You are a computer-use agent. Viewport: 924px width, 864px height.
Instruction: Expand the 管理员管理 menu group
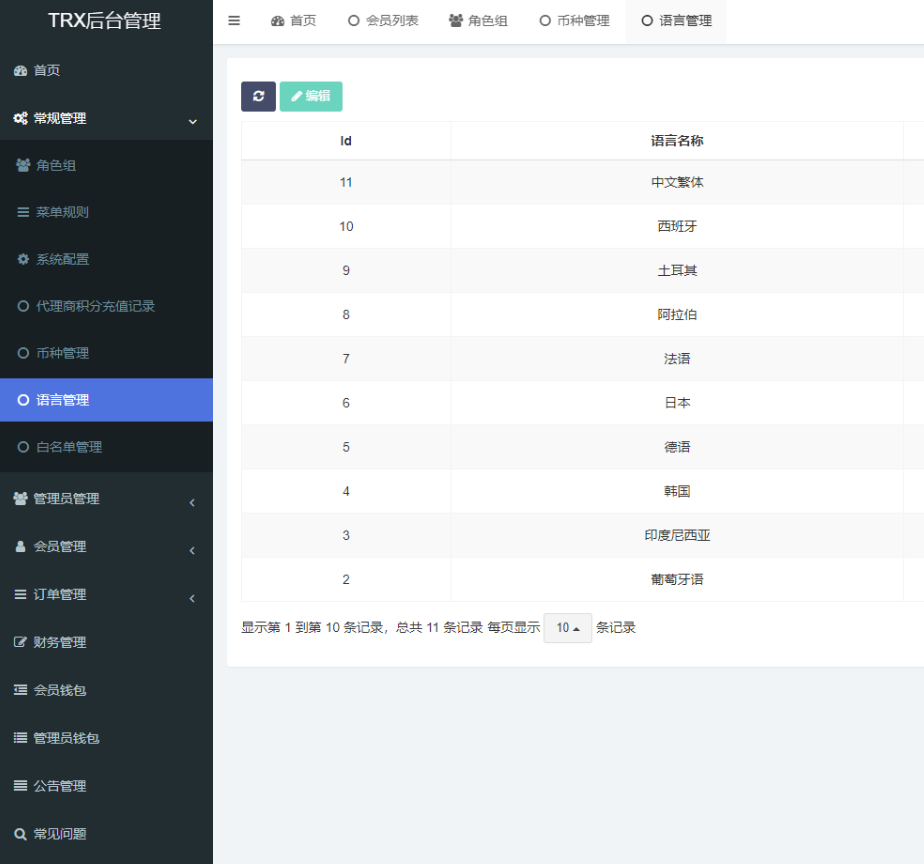[x=106, y=499]
